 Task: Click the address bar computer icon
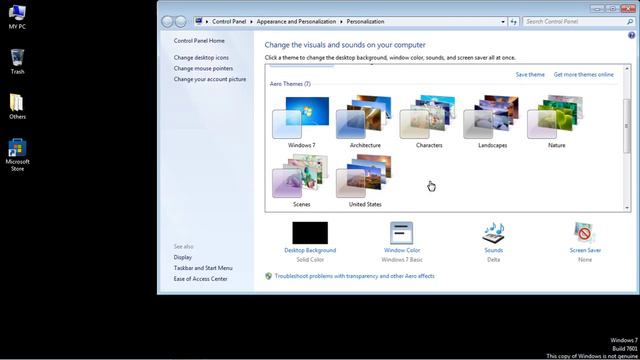[199, 21]
